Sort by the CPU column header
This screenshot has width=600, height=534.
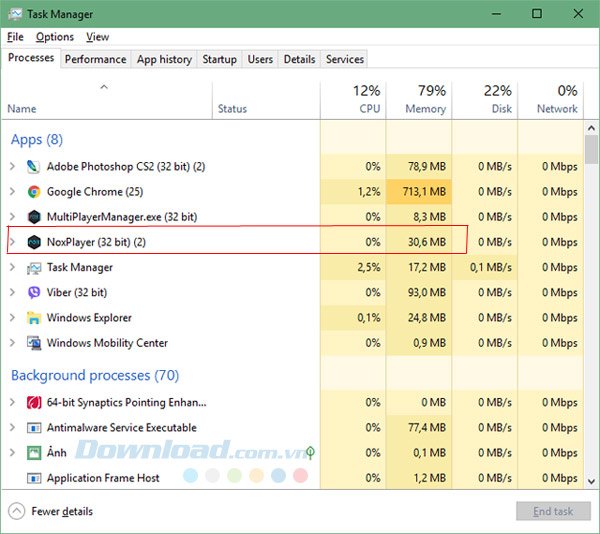pos(353,100)
